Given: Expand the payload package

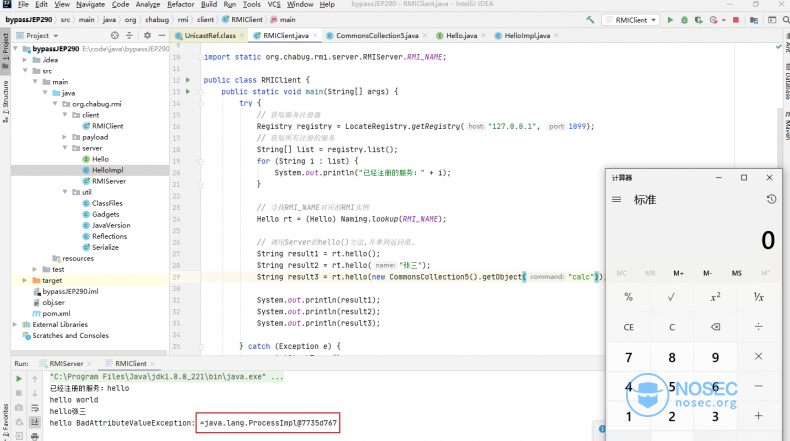Looking at the screenshot, I should 64,137.
